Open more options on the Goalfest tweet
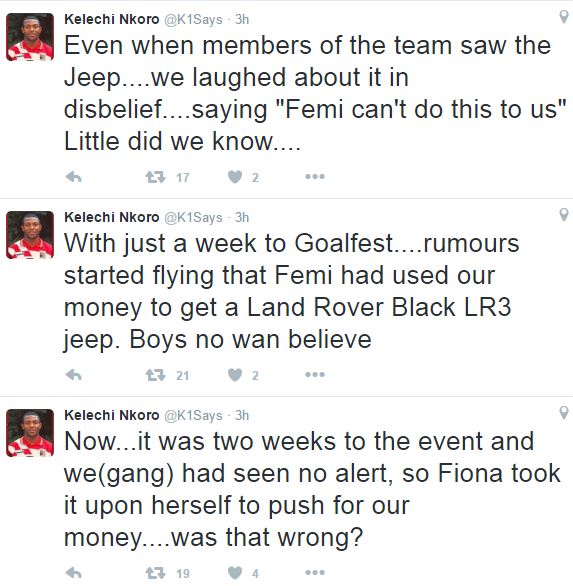 315,374
